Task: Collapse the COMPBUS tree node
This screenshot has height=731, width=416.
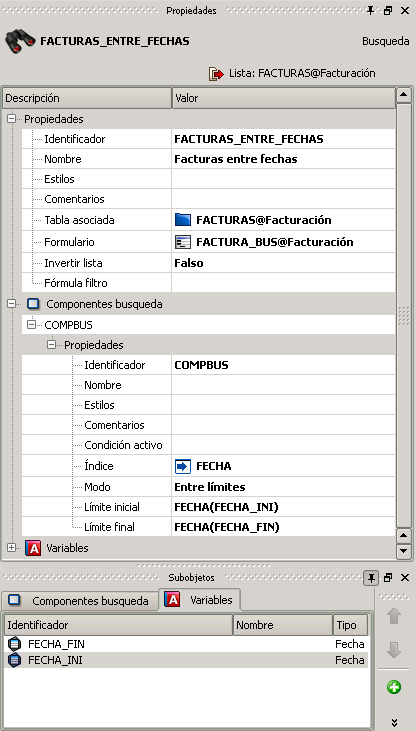Action: coord(32,324)
